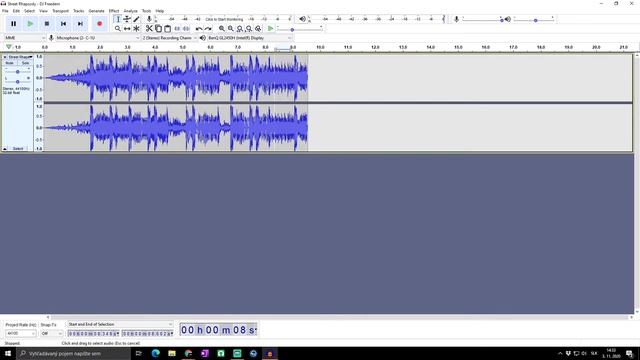Open the Transport menu
The image size is (640, 360).
pyautogui.click(x=60, y=11)
